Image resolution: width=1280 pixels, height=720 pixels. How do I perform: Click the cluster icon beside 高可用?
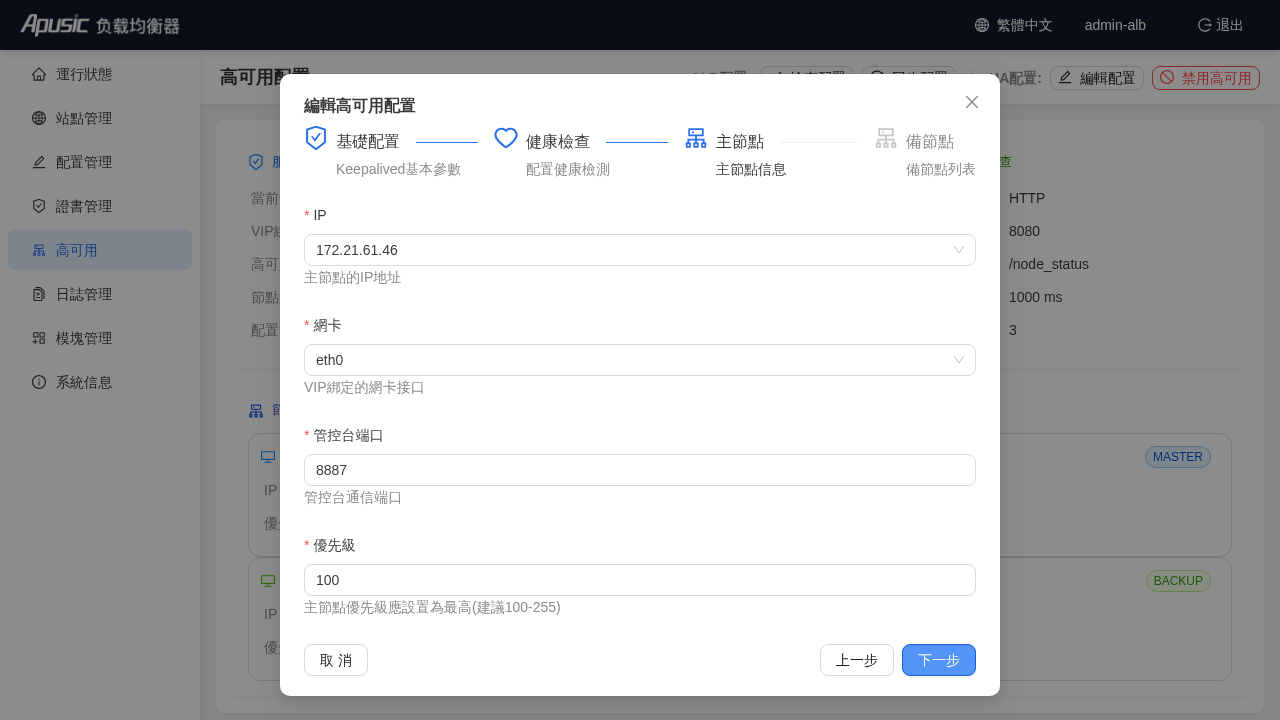click(x=39, y=250)
